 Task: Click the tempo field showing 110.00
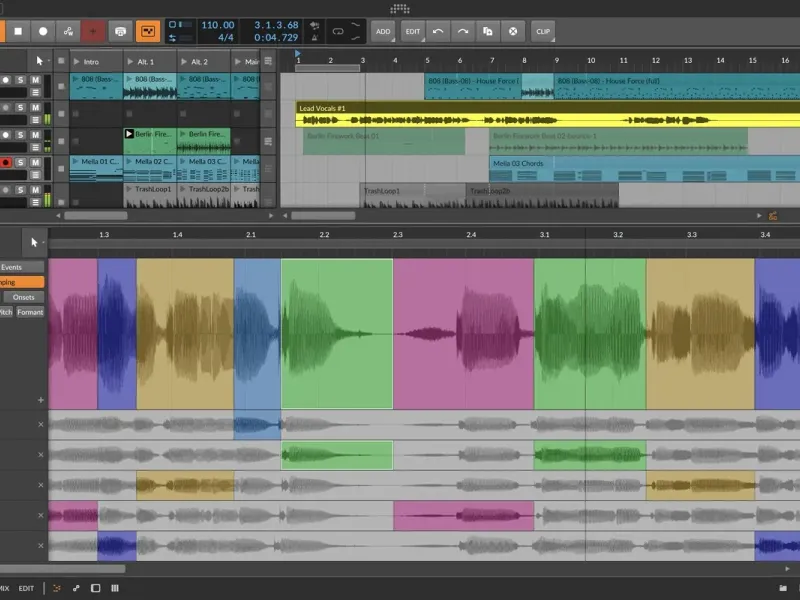[218, 24]
